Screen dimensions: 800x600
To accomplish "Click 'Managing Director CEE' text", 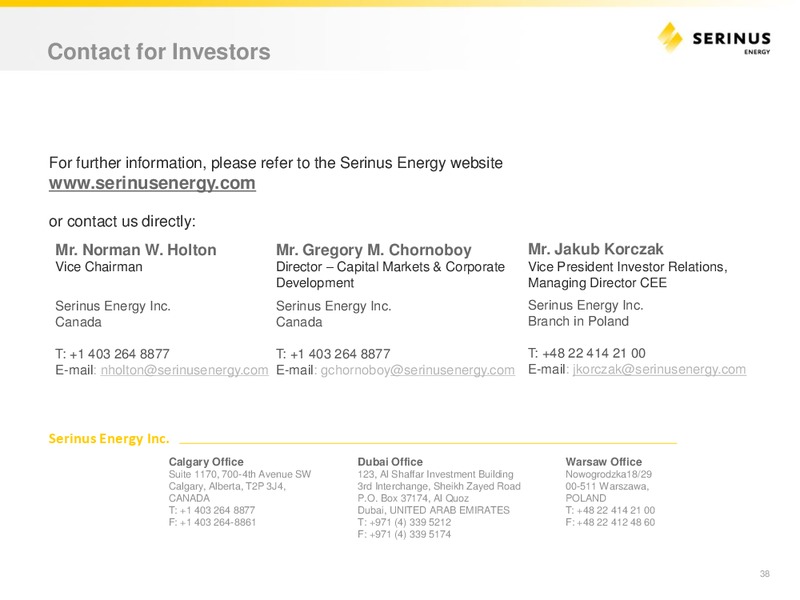I will 597,282.
